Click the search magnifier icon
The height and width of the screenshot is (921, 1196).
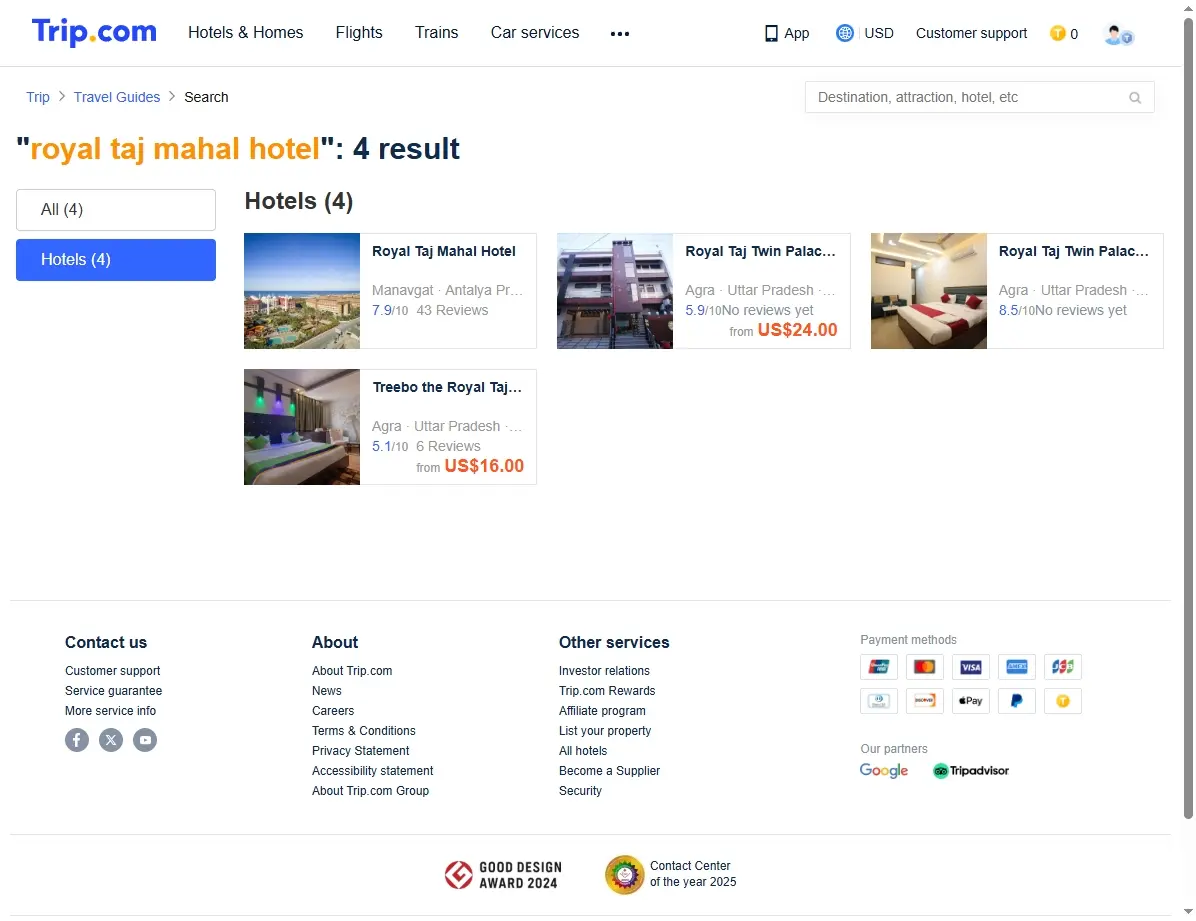coord(1135,98)
